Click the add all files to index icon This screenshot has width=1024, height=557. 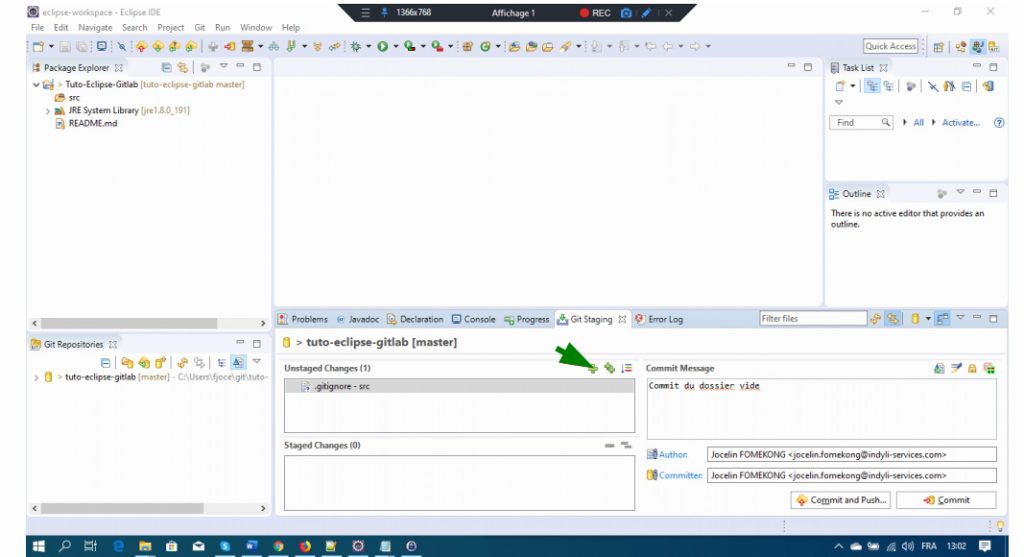[609, 368]
